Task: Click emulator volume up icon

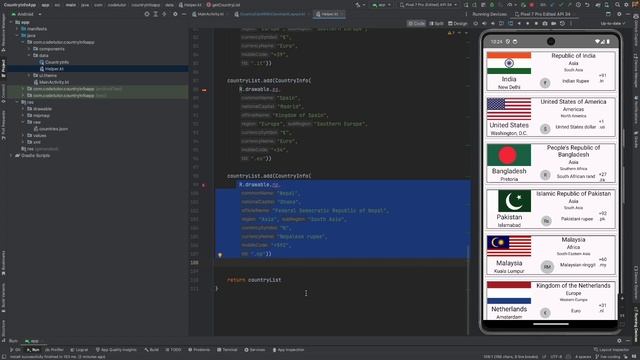Action: 484,24
